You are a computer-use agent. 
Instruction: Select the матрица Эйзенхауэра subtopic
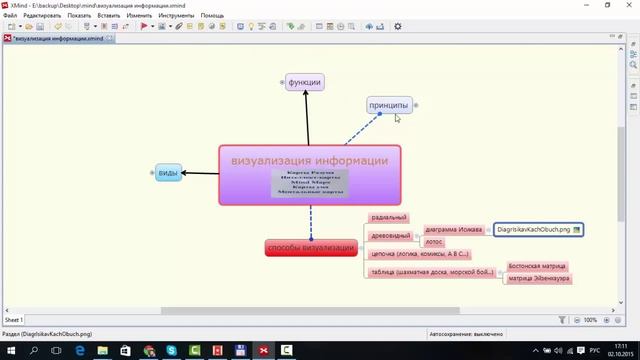[539, 278]
